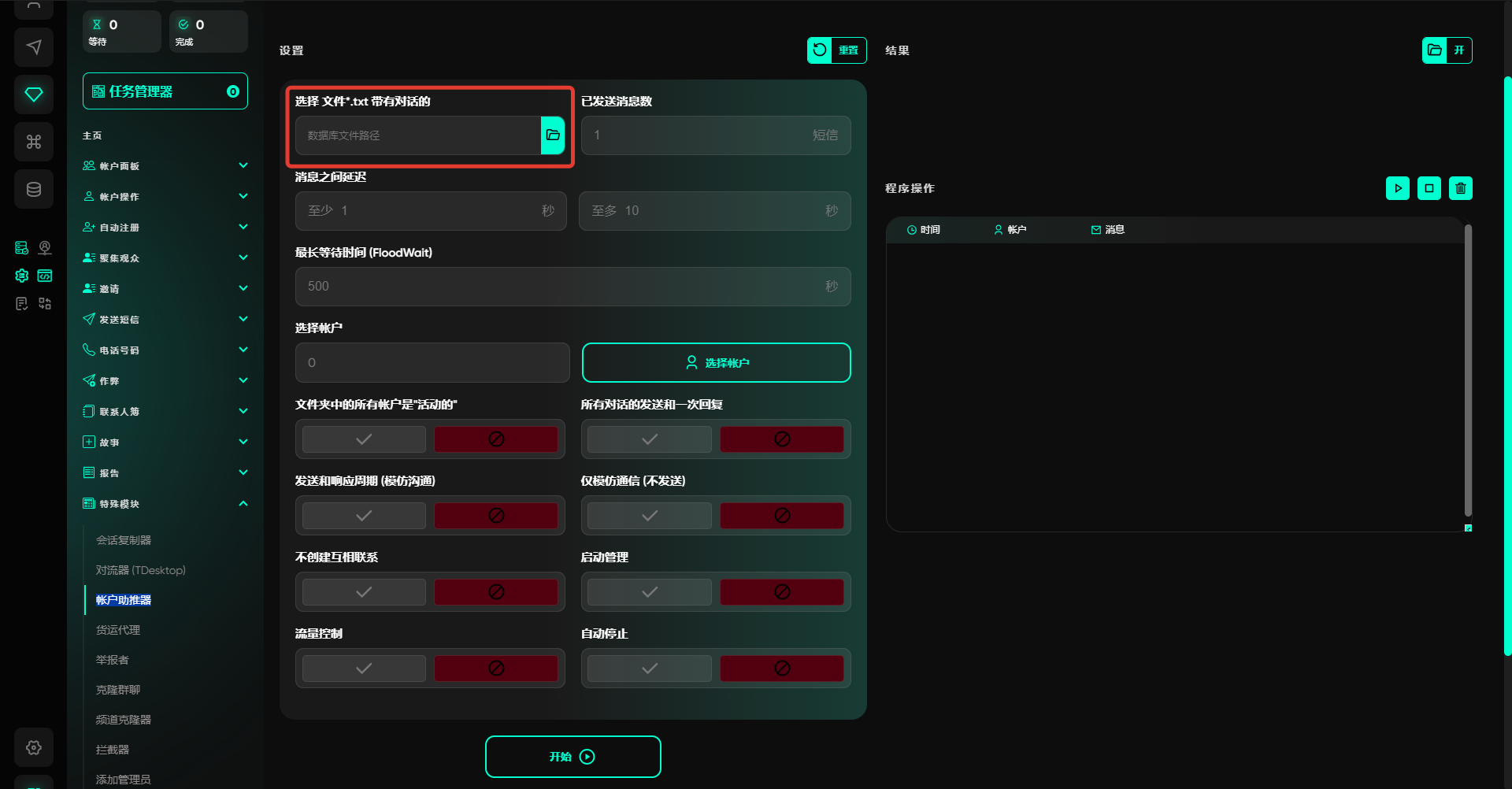Click the 最长等待时间 FloodWait input field
Screen dimensions: 1512x789
click(x=559, y=287)
